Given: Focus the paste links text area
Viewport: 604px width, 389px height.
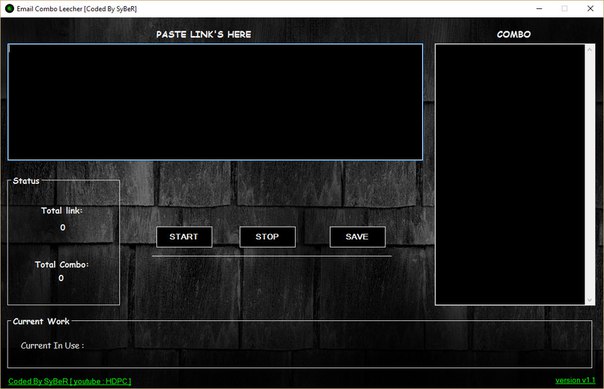Looking at the screenshot, I should [x=215, y=102].
